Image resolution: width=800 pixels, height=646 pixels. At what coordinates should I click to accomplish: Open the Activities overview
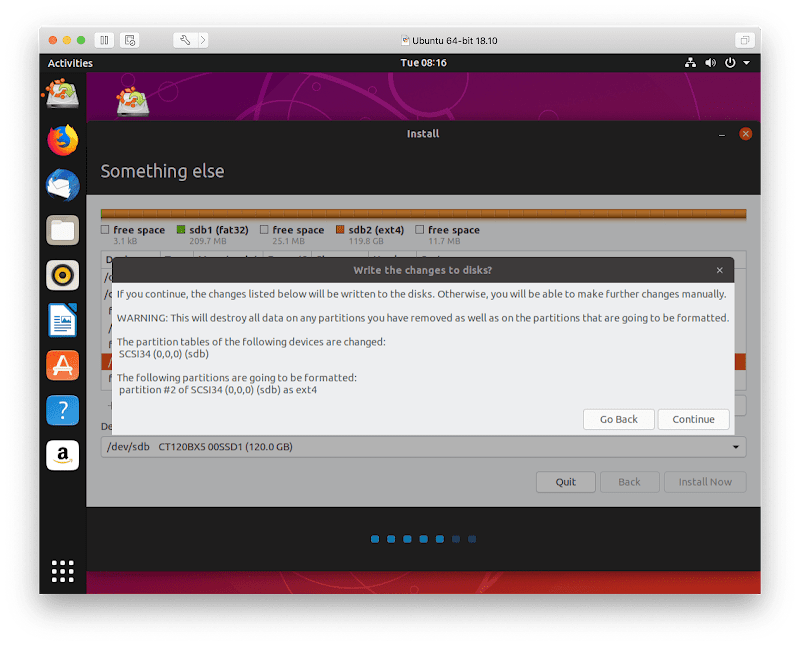coord(70,63)
